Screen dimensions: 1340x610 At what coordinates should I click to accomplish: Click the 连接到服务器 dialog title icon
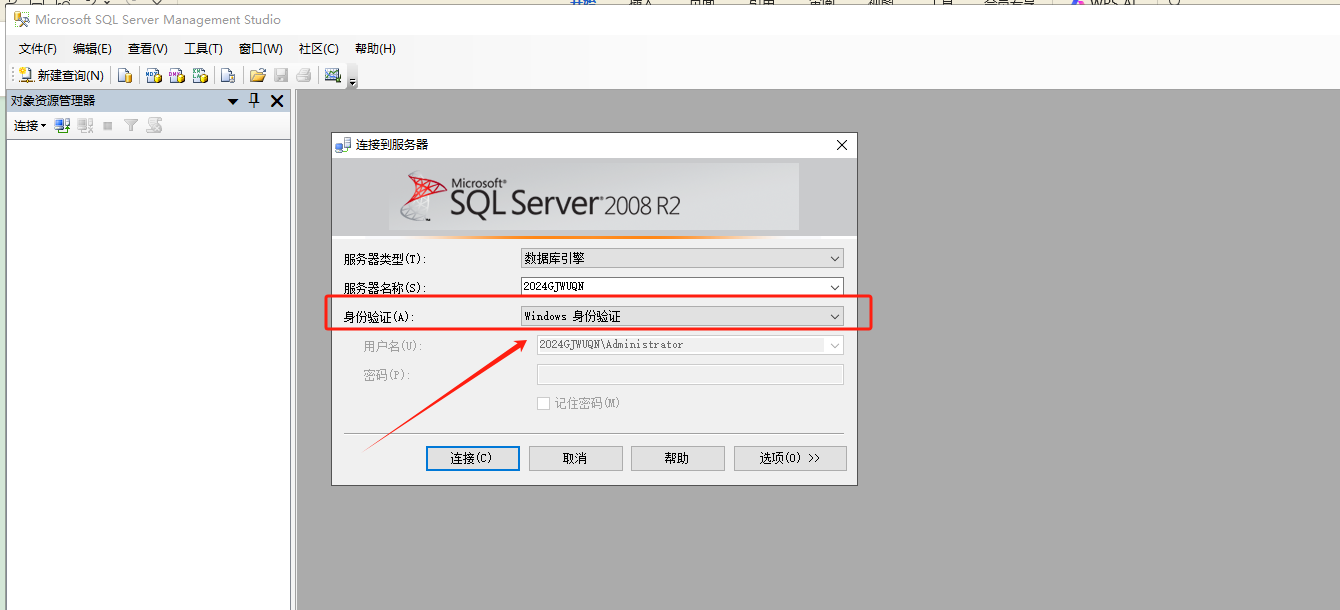tap(343, 145)
